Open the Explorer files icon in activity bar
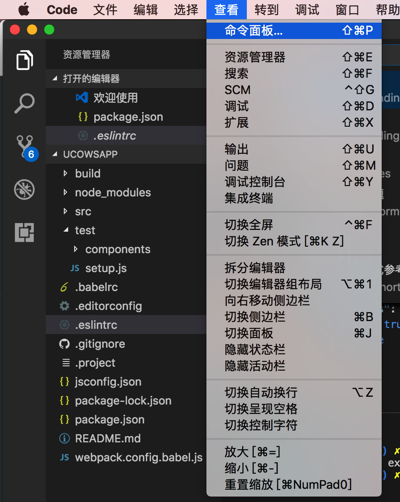Viewport: 400px width, 502px height. pyautogui.click(x=24, y=60)
